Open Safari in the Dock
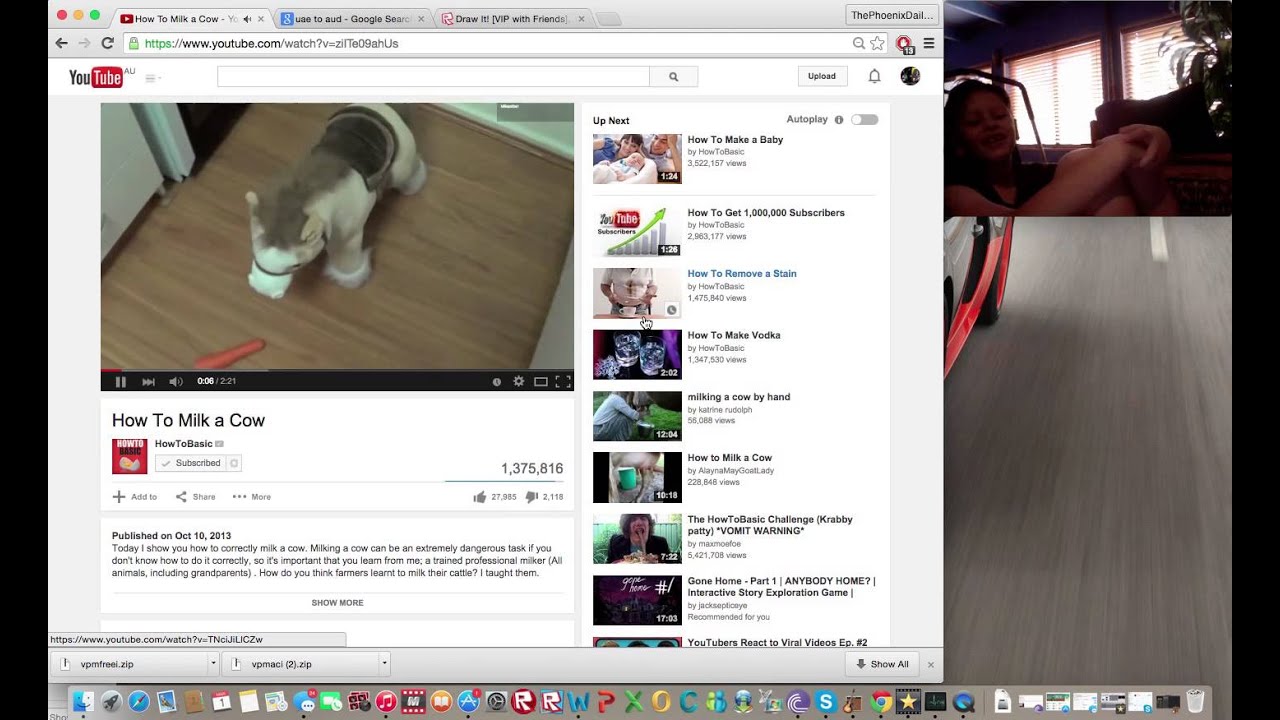 click(139, 702)
